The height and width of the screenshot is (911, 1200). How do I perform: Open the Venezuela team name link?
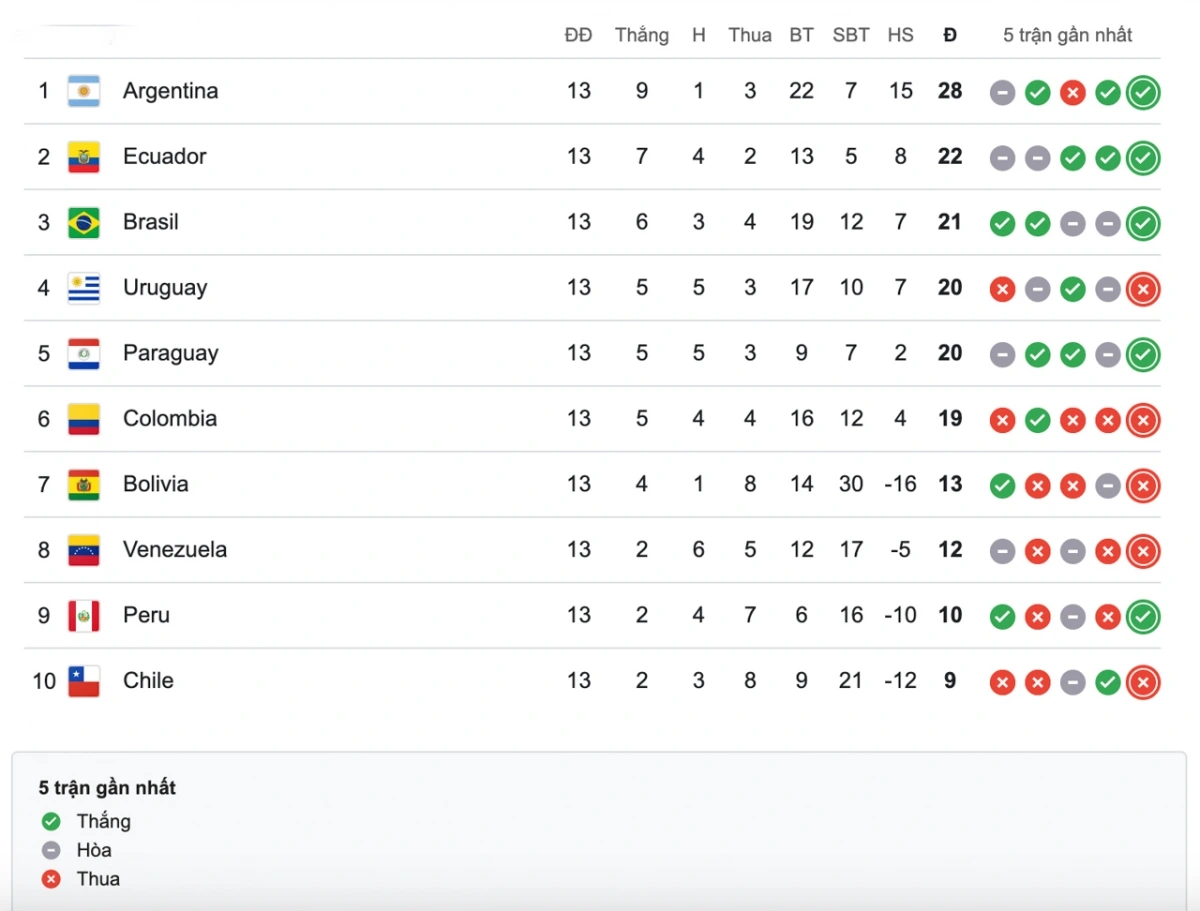click(175, 549)
